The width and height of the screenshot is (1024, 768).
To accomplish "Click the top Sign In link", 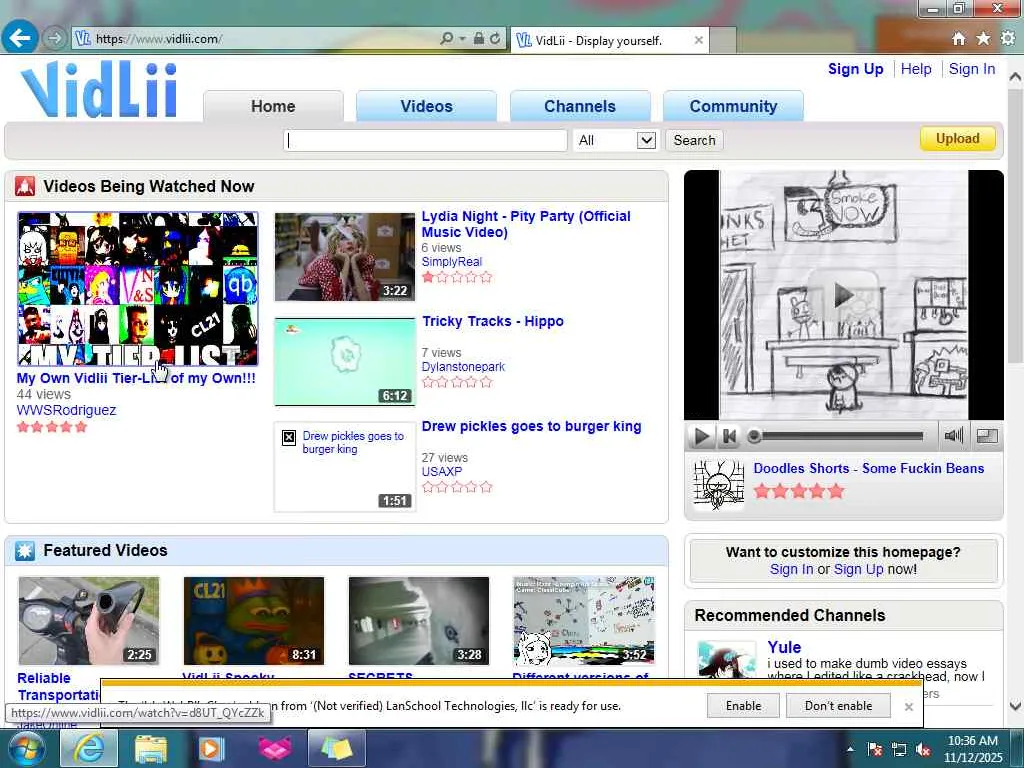I will point(972,69).
